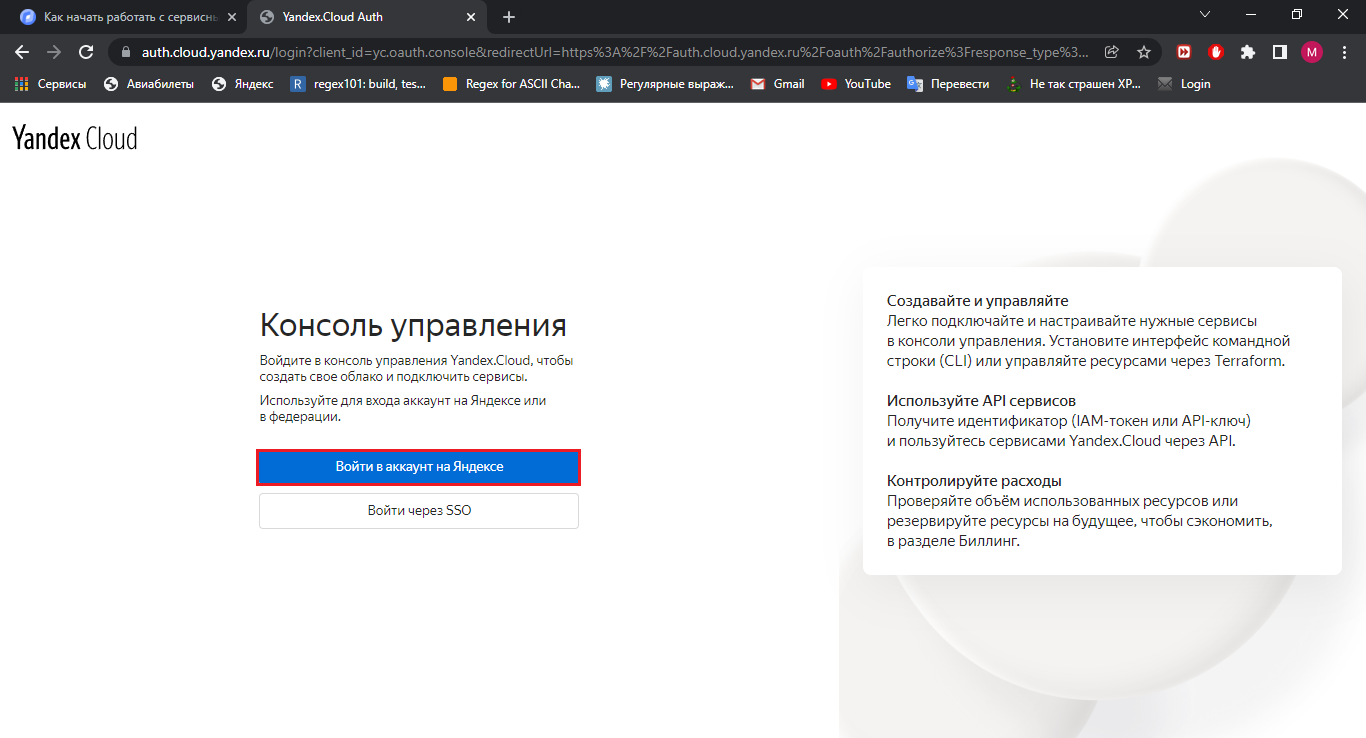The width and height of the screenshot is (1366, 738).
Task: View site security lock info
Action: tap(125, 52)
